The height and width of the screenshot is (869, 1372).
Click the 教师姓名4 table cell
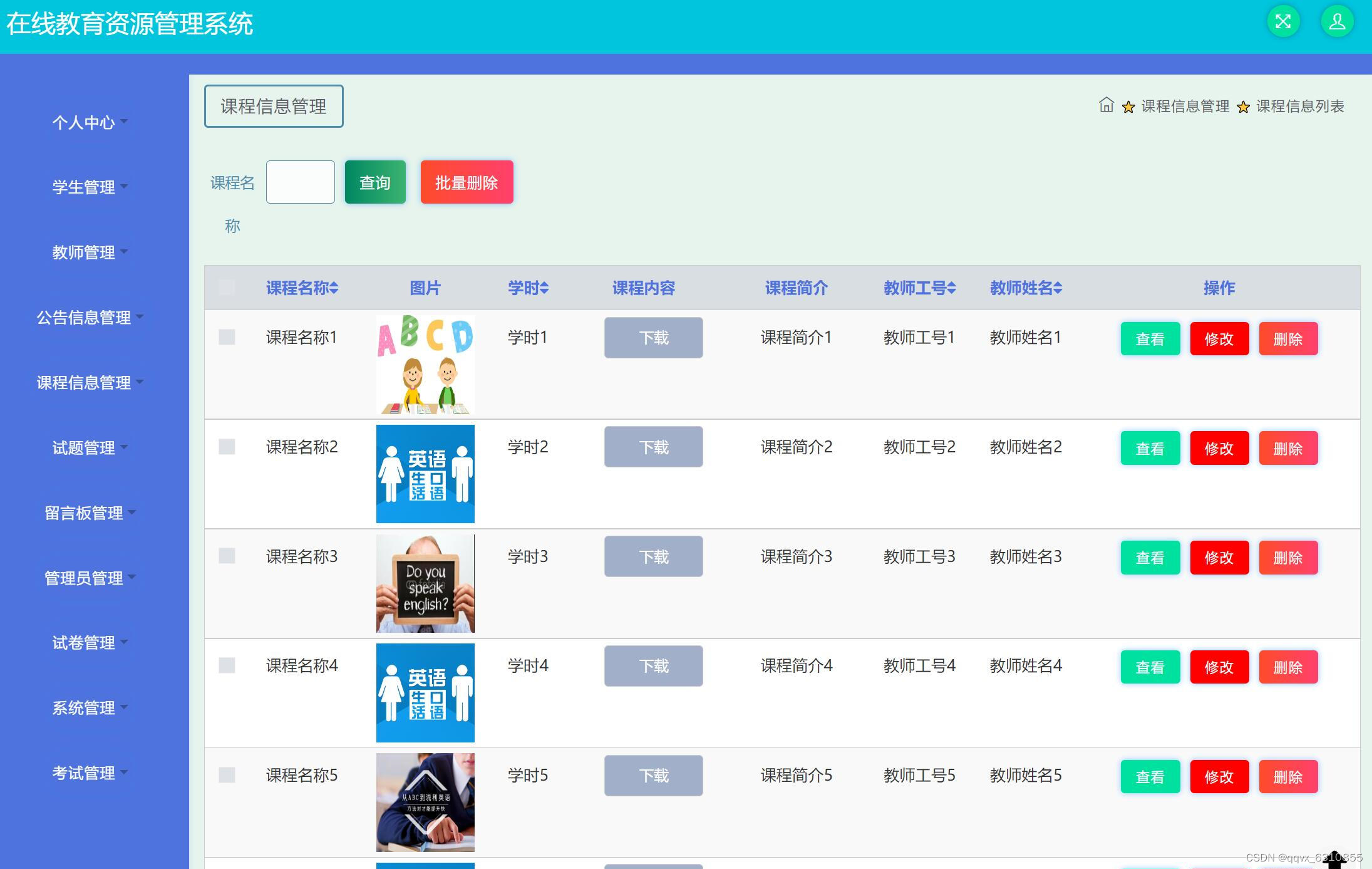point(1026,665)
